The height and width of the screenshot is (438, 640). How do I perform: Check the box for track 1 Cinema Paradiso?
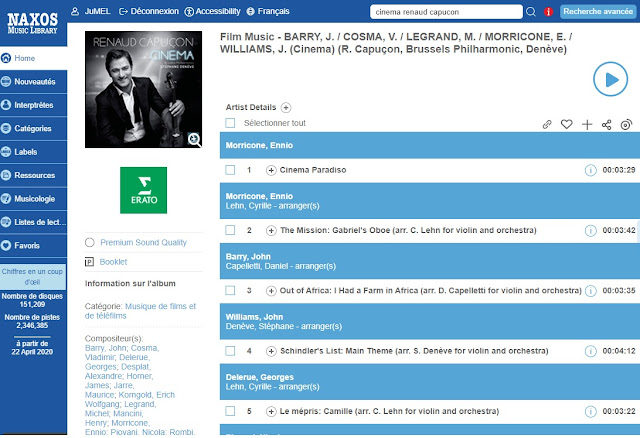click(x=230, y=170)
